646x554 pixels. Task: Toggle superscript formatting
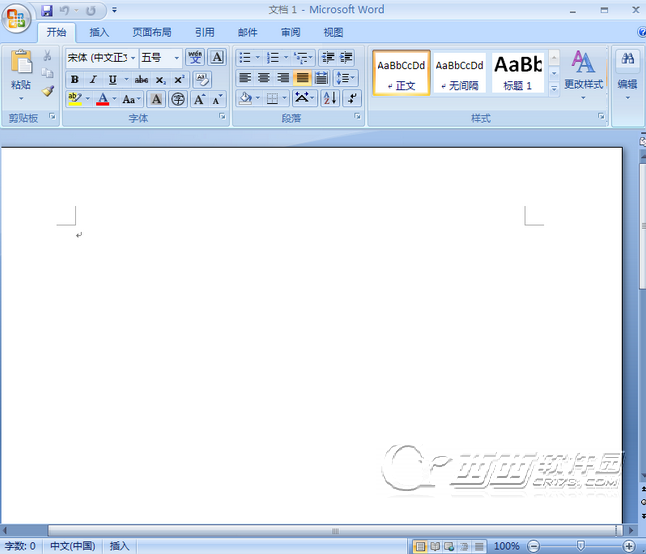click(x=179, y=79)
